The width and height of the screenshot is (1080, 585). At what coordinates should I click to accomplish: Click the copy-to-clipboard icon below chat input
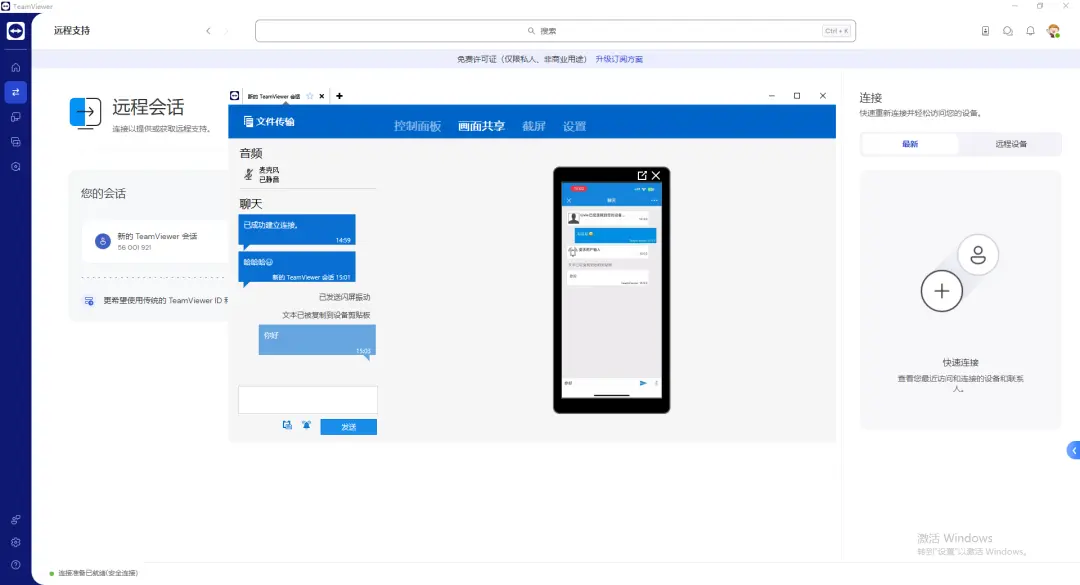287,425
